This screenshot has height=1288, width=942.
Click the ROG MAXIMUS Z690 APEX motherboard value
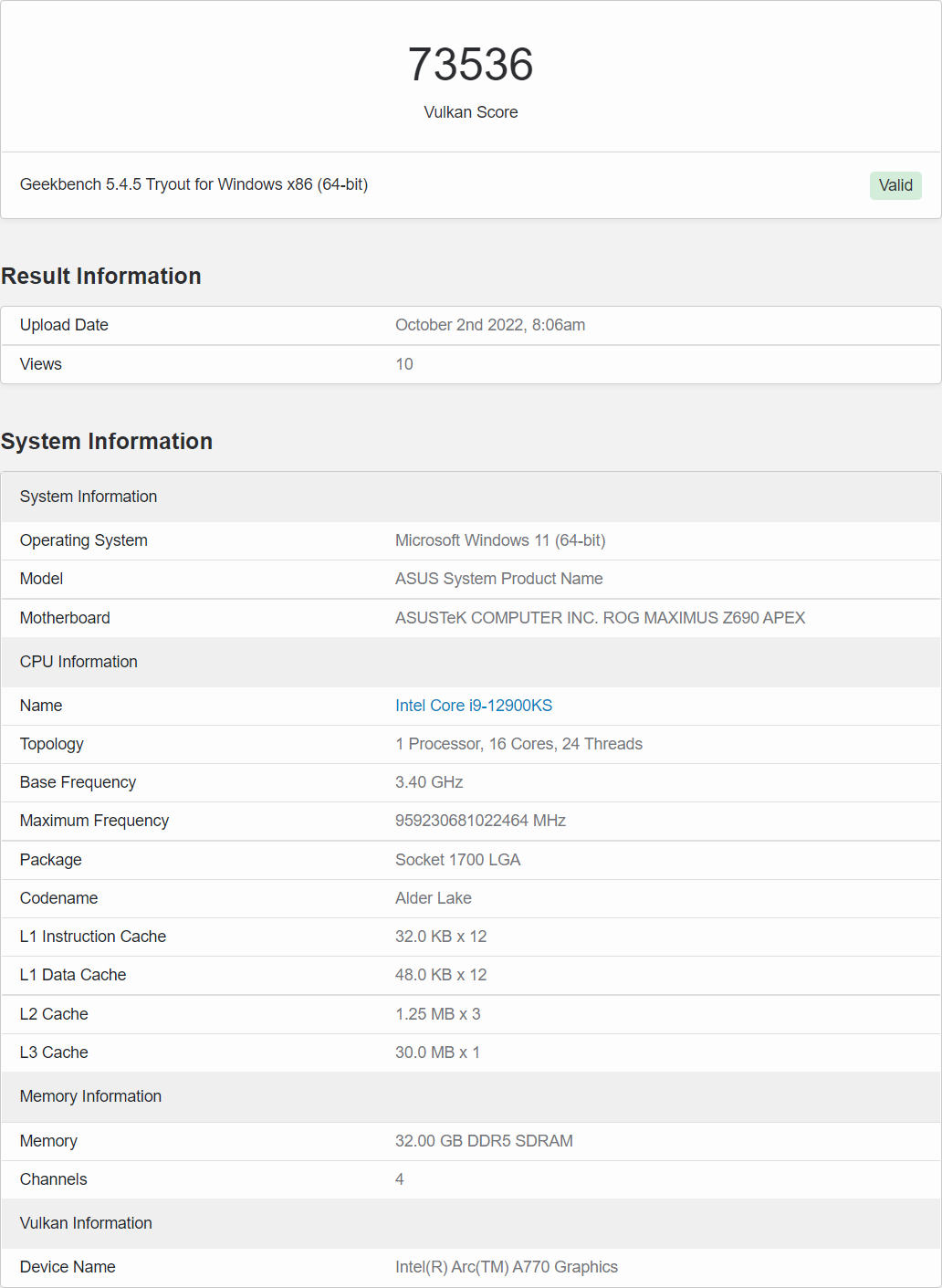600,618
